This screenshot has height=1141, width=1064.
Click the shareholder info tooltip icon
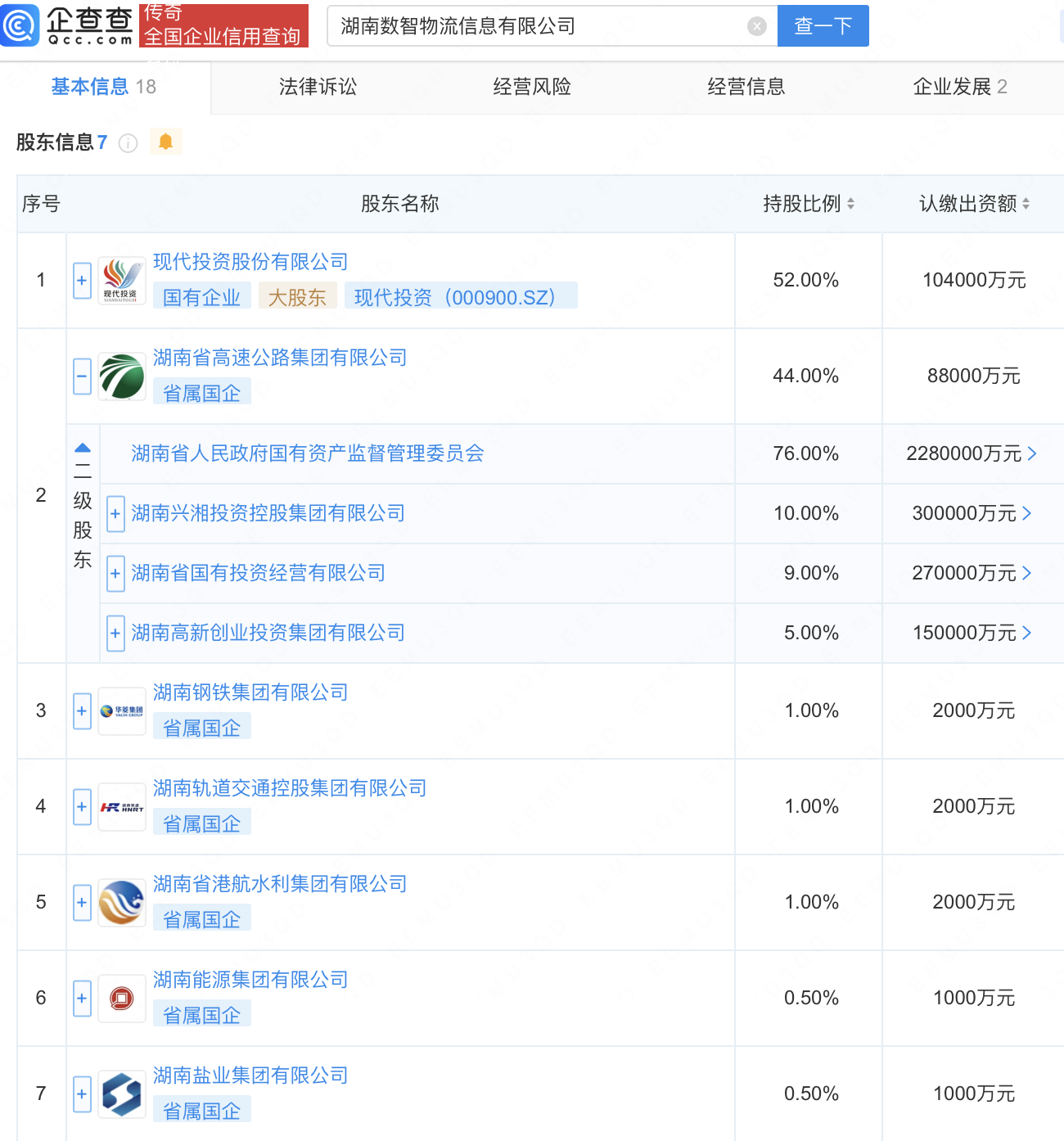point(128,143)
